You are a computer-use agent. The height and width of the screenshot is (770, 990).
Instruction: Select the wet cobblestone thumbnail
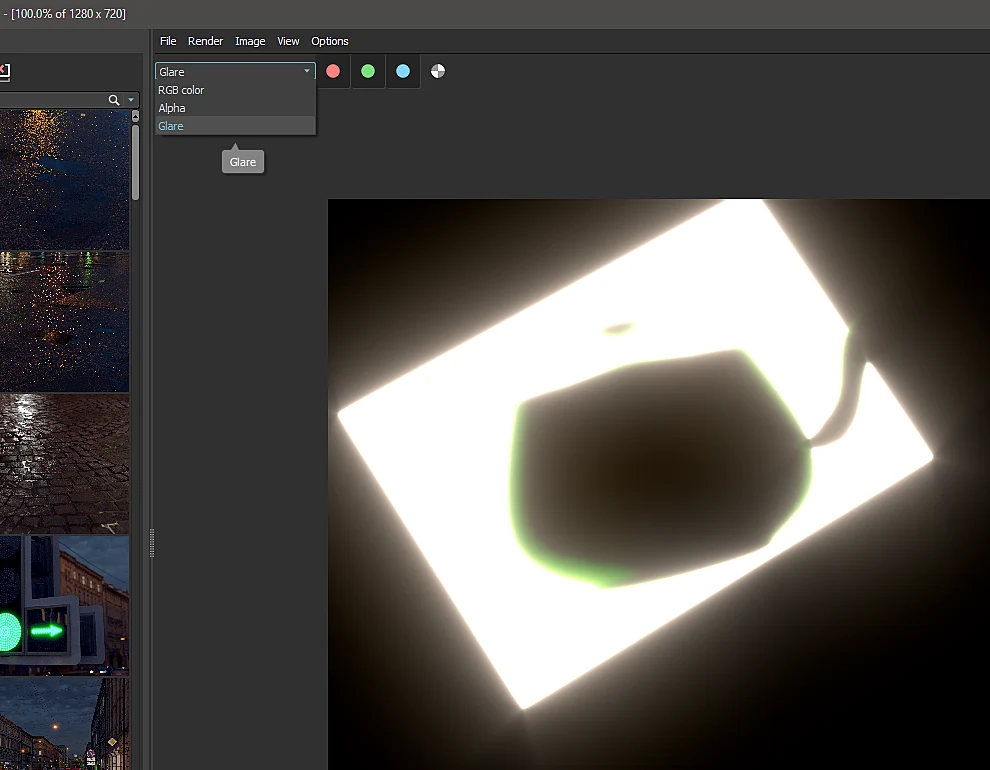tap(64, 464)
